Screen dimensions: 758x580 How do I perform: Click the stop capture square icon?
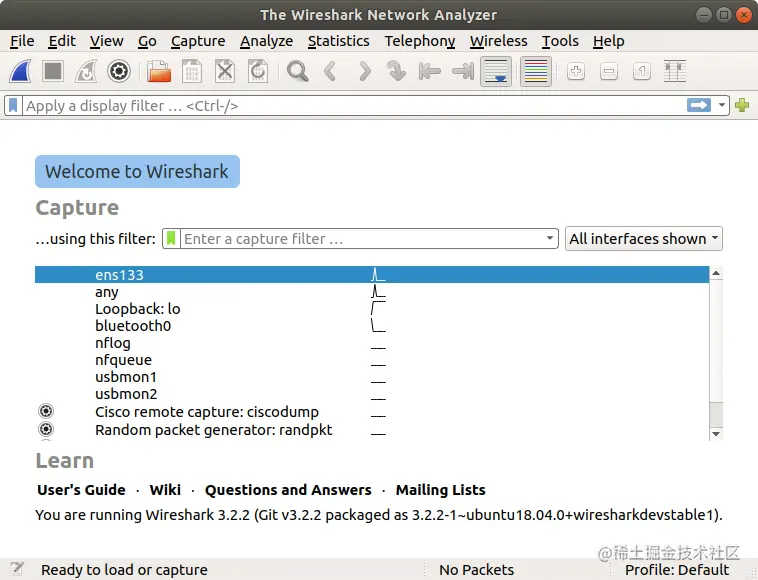click(53, 72)
